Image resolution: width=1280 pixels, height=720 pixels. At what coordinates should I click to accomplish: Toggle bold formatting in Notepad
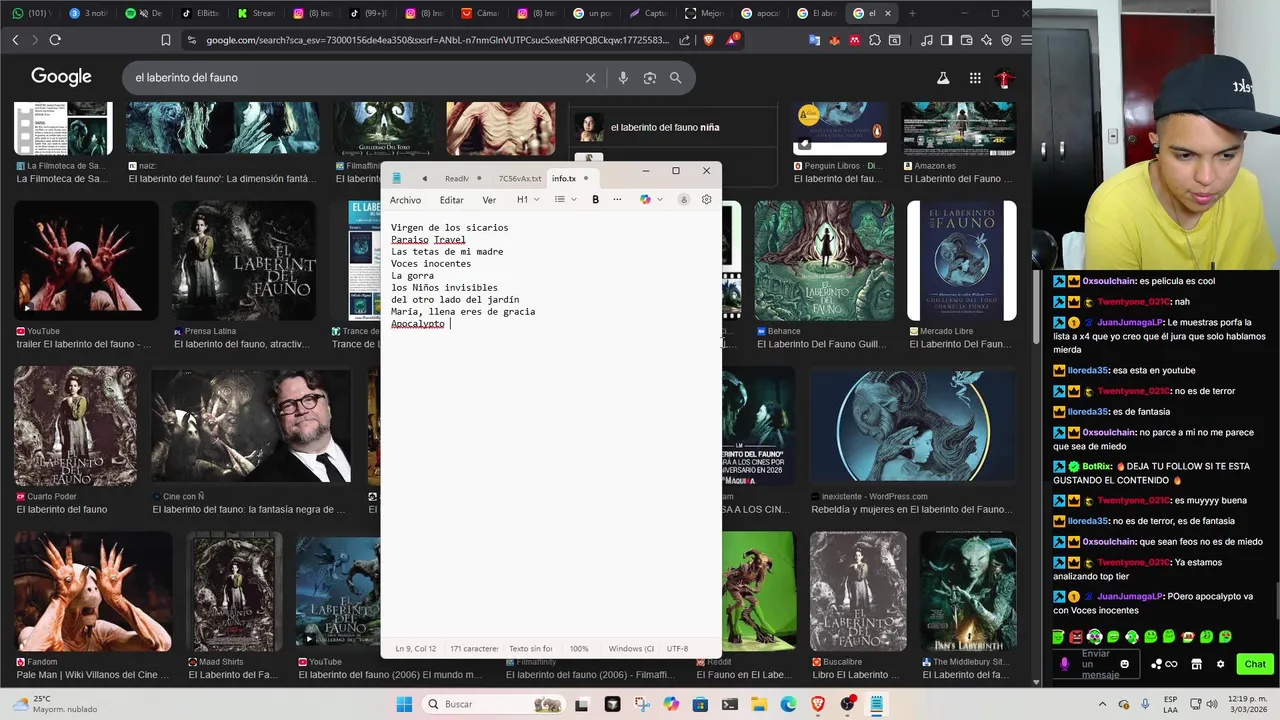(595, 200)
